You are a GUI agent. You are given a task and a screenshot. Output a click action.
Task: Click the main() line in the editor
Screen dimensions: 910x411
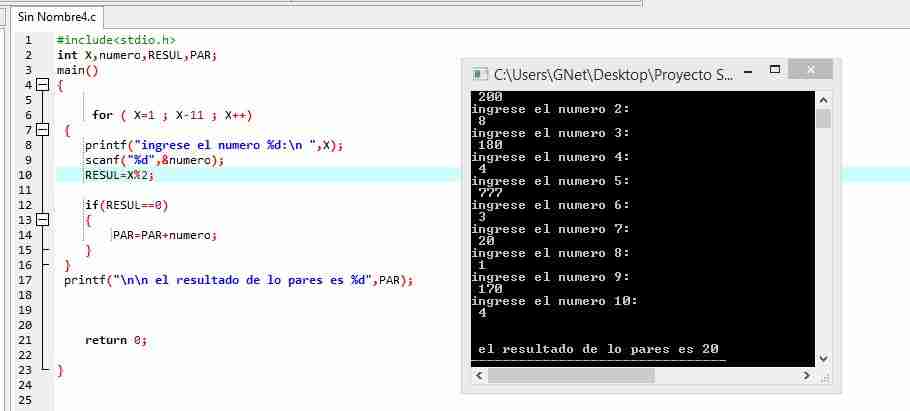pyautogui.click(x=78, y=70)
